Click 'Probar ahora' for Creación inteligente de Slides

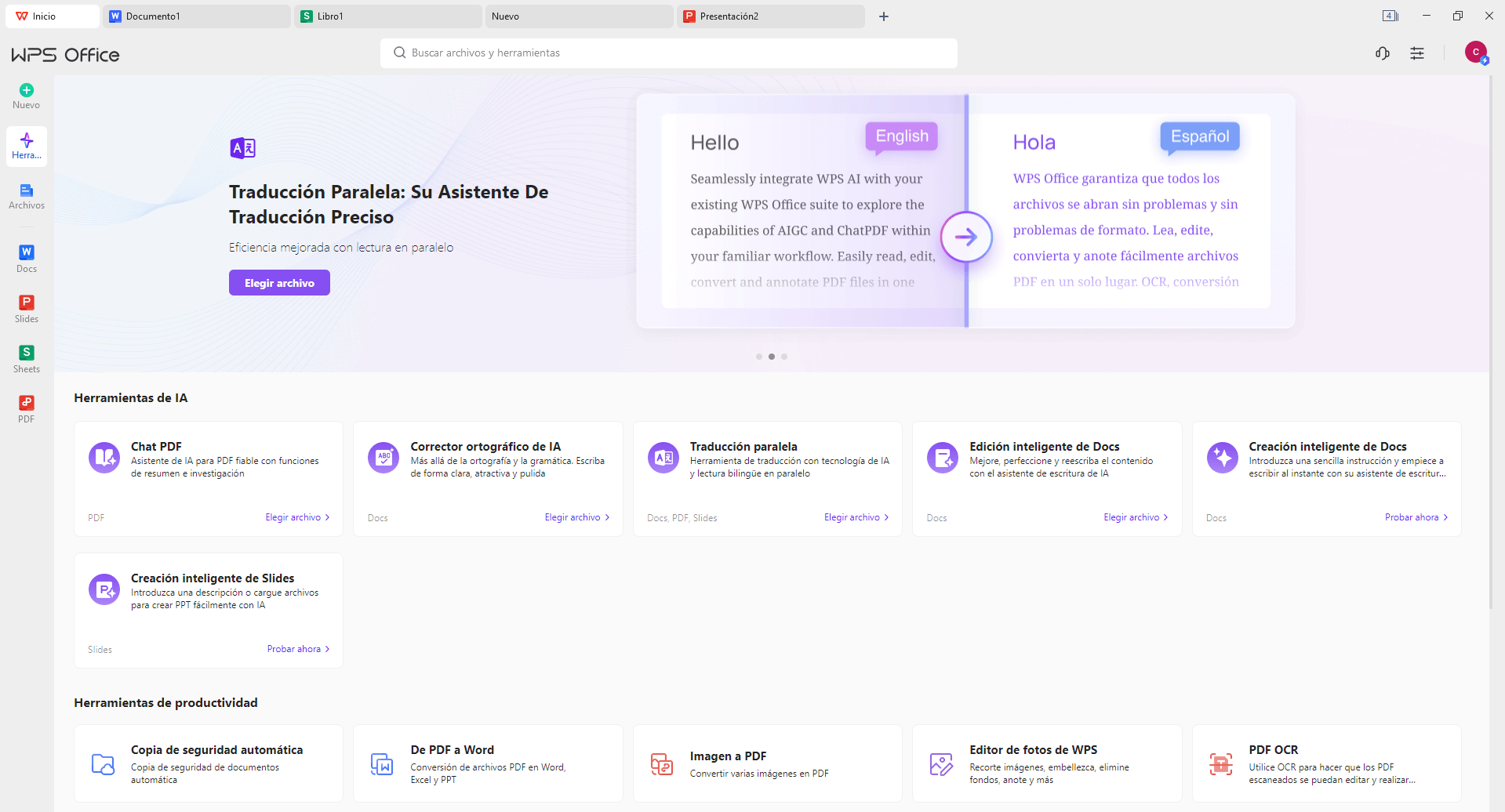point(298,649)
